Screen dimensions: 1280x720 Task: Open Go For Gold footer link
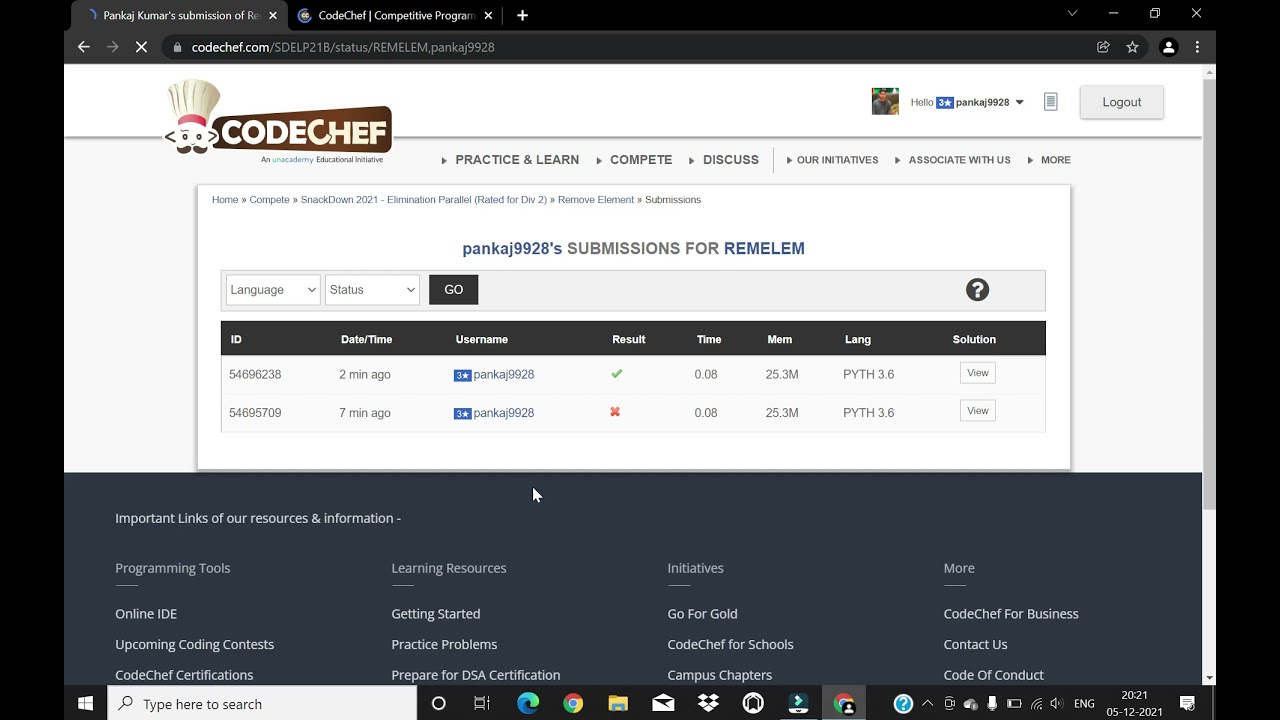click(702, 614)
